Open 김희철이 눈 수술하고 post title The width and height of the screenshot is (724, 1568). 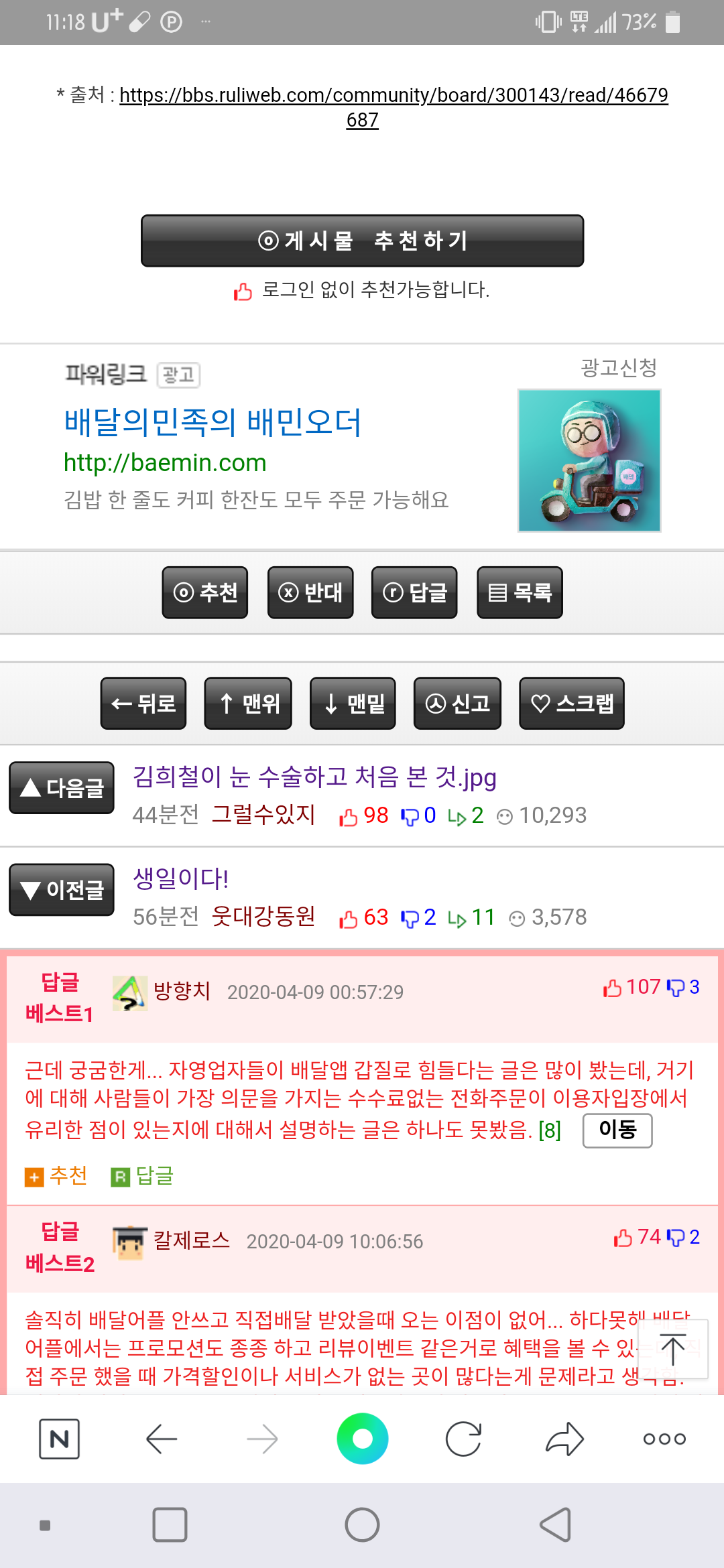314,777
